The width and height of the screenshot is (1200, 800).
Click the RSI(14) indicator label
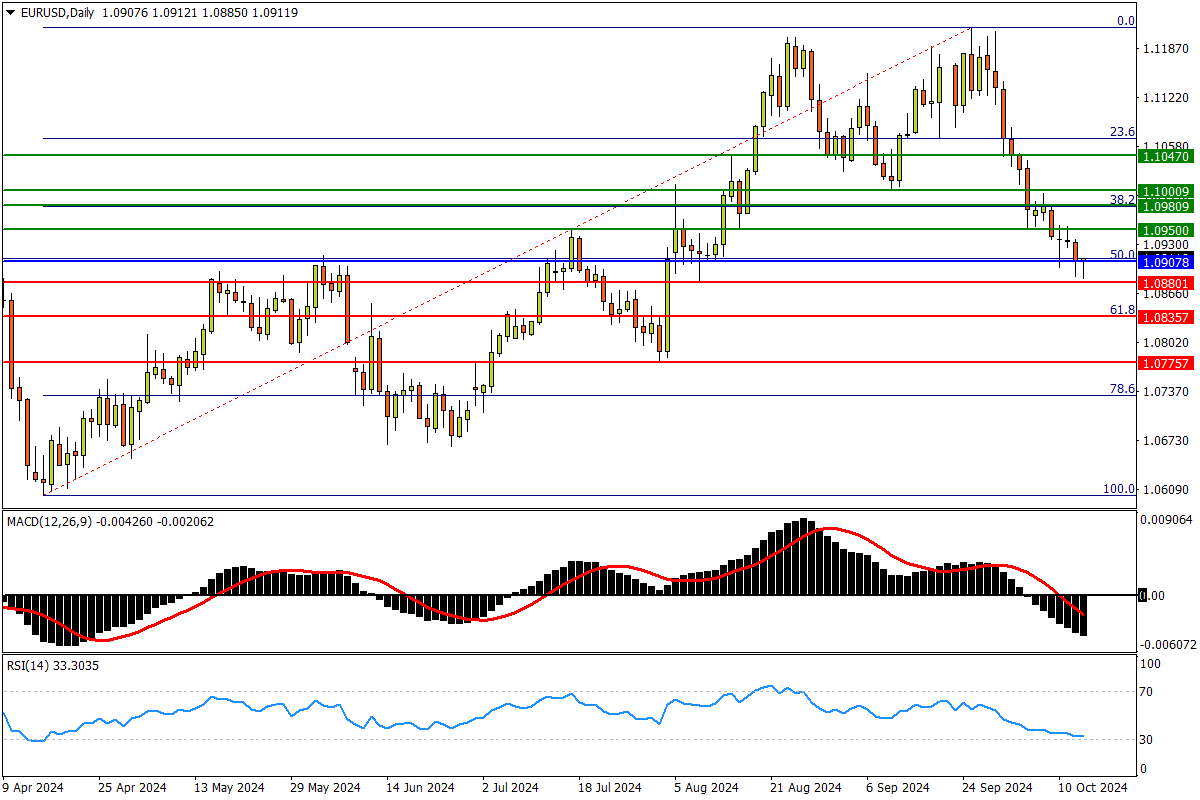tap(29, 665)
